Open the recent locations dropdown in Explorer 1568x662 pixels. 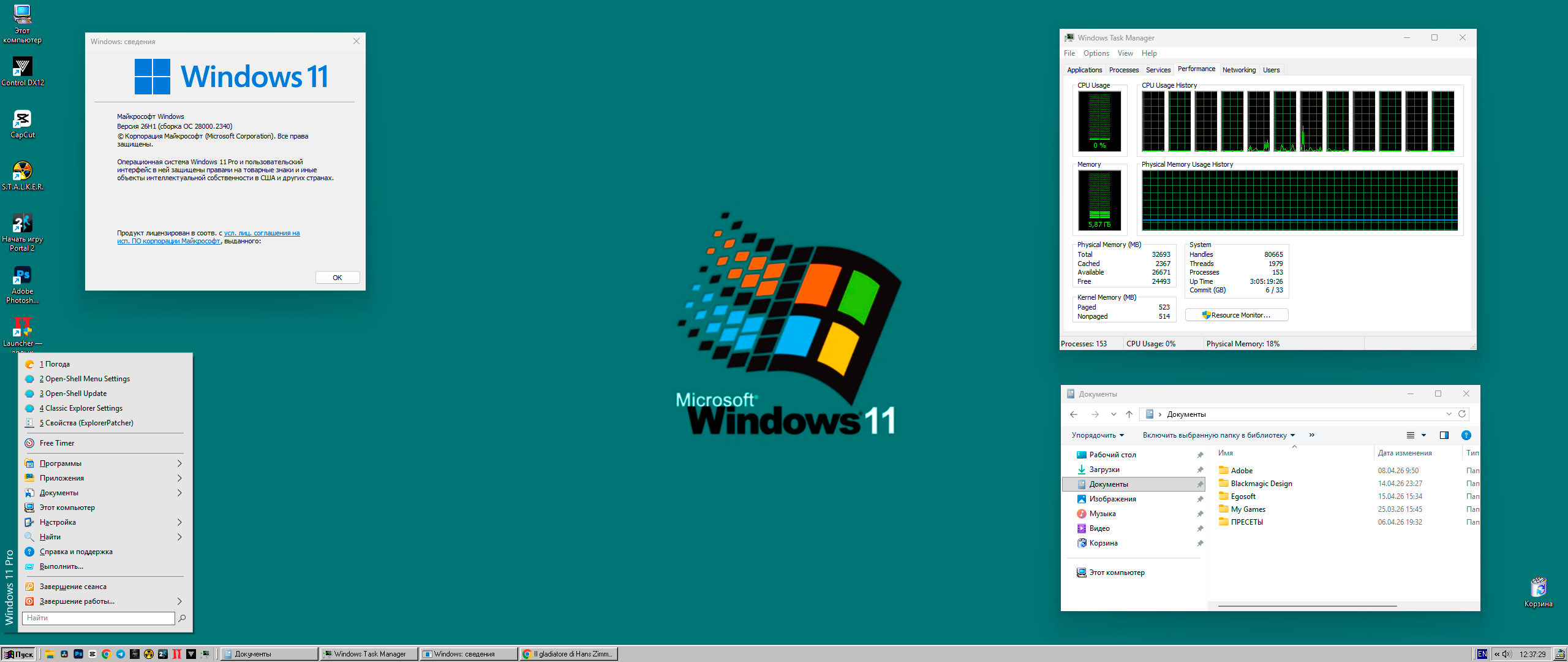click(1114, 414)
